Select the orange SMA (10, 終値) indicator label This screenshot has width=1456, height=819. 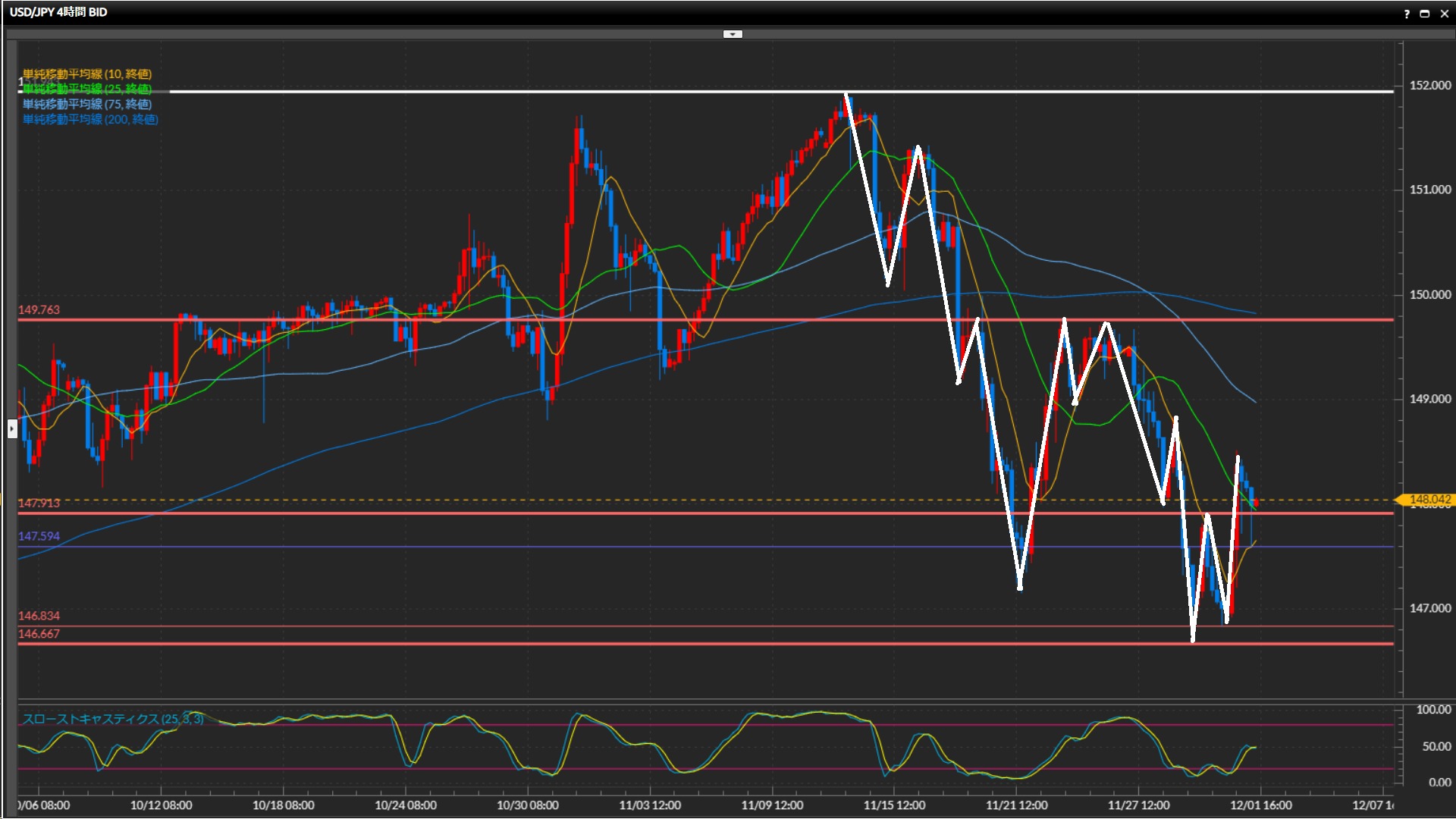(87, 74)
